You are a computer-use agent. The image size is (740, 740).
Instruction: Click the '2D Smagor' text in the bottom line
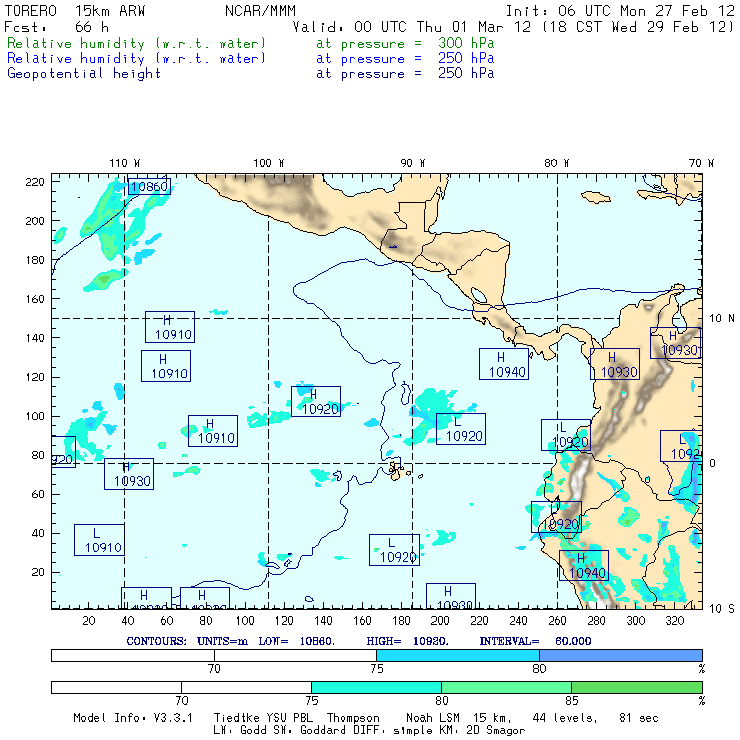coord(496,731)
